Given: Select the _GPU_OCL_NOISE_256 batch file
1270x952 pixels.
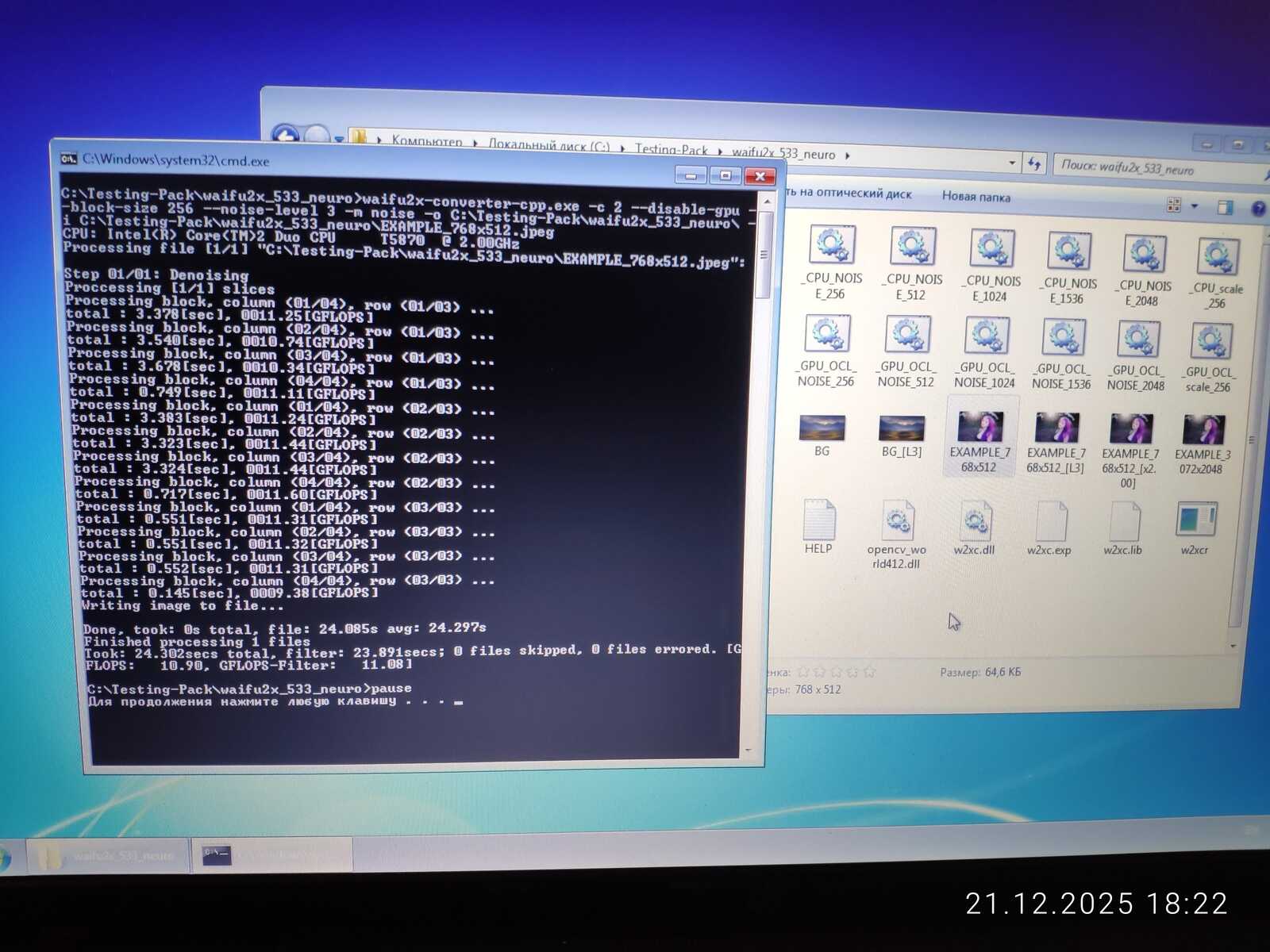Looking at the screenshot, I should point(827,351).
